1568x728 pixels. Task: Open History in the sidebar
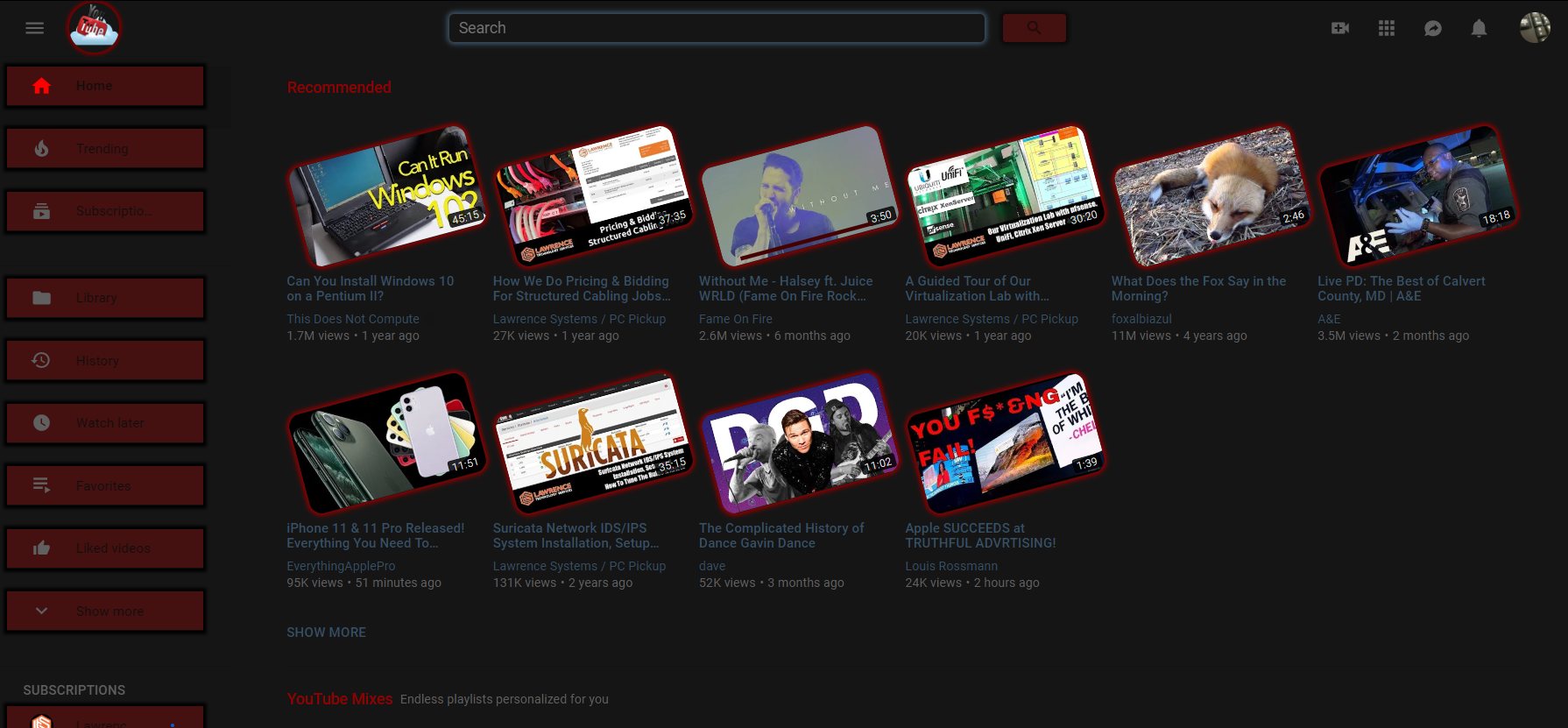(x=105, y=360)
